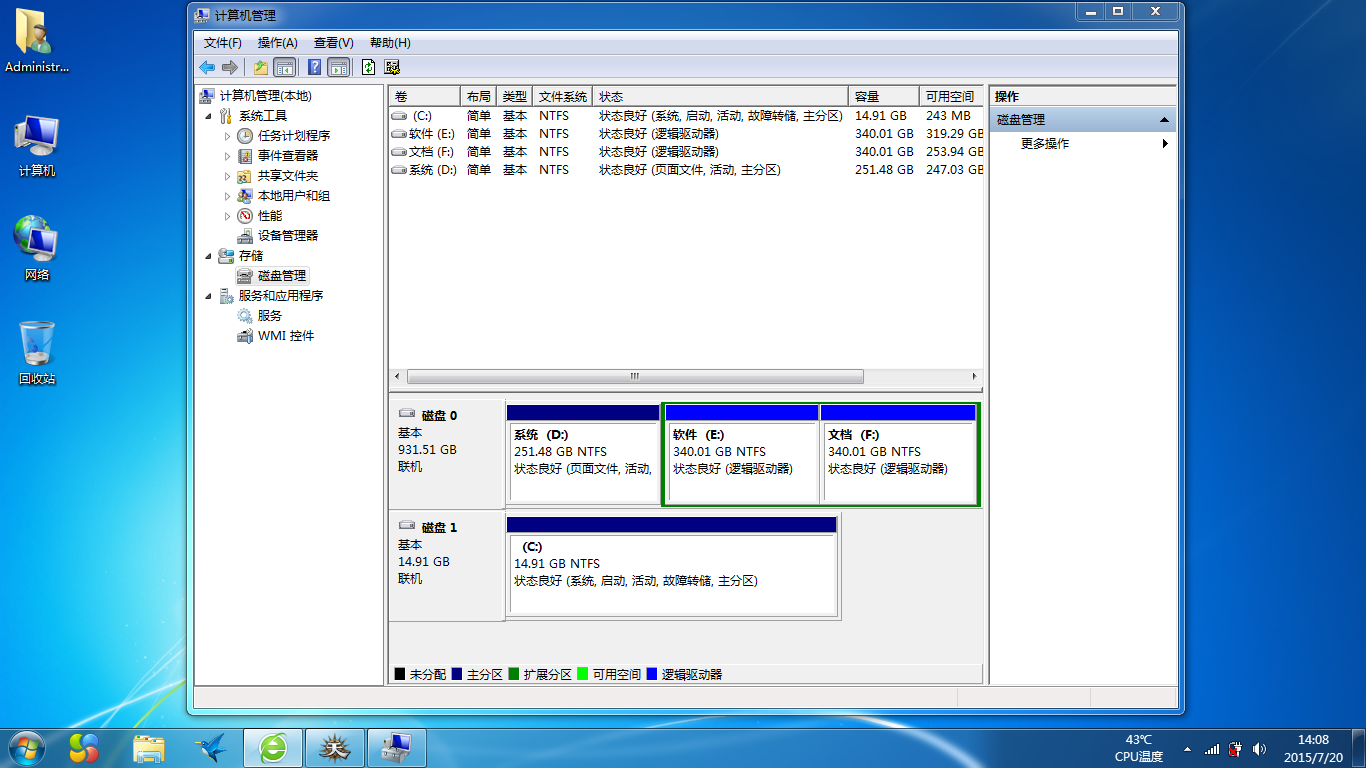The image size is (1366, 768).
Task: Open the 操作(A) menu
Action: 278,43
